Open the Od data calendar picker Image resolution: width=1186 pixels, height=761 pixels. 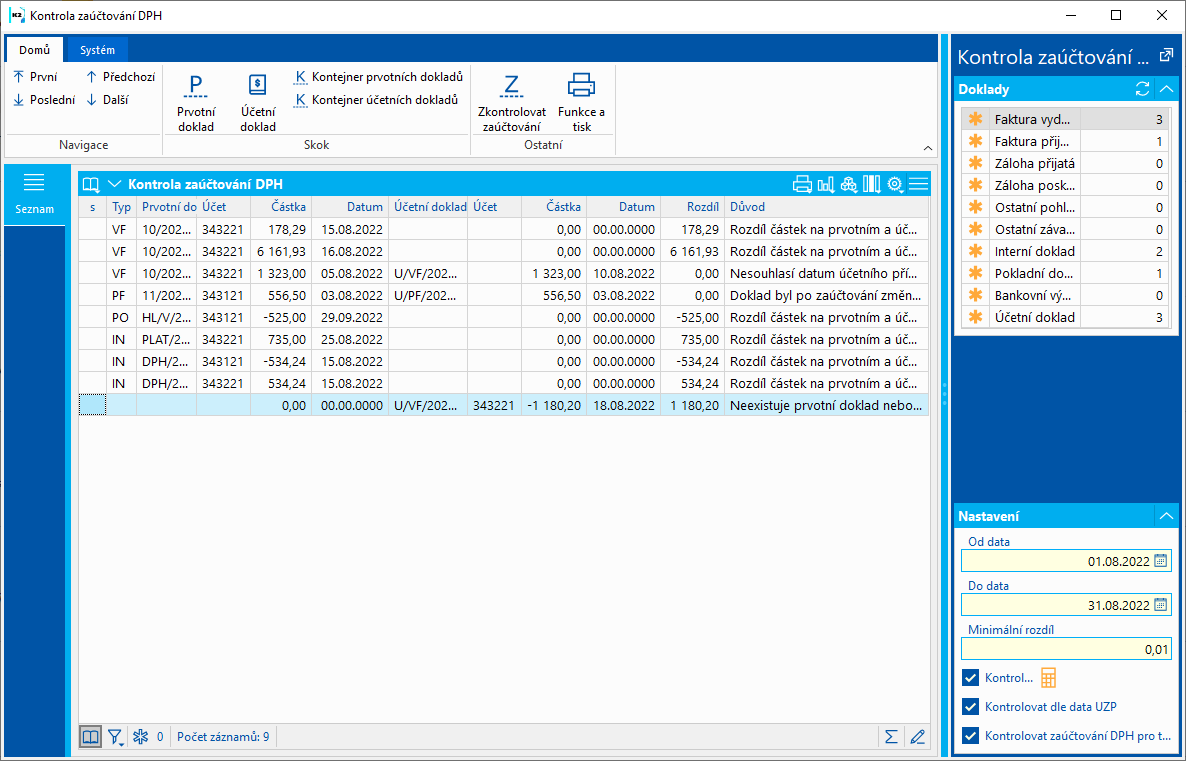click(1161, 561)
